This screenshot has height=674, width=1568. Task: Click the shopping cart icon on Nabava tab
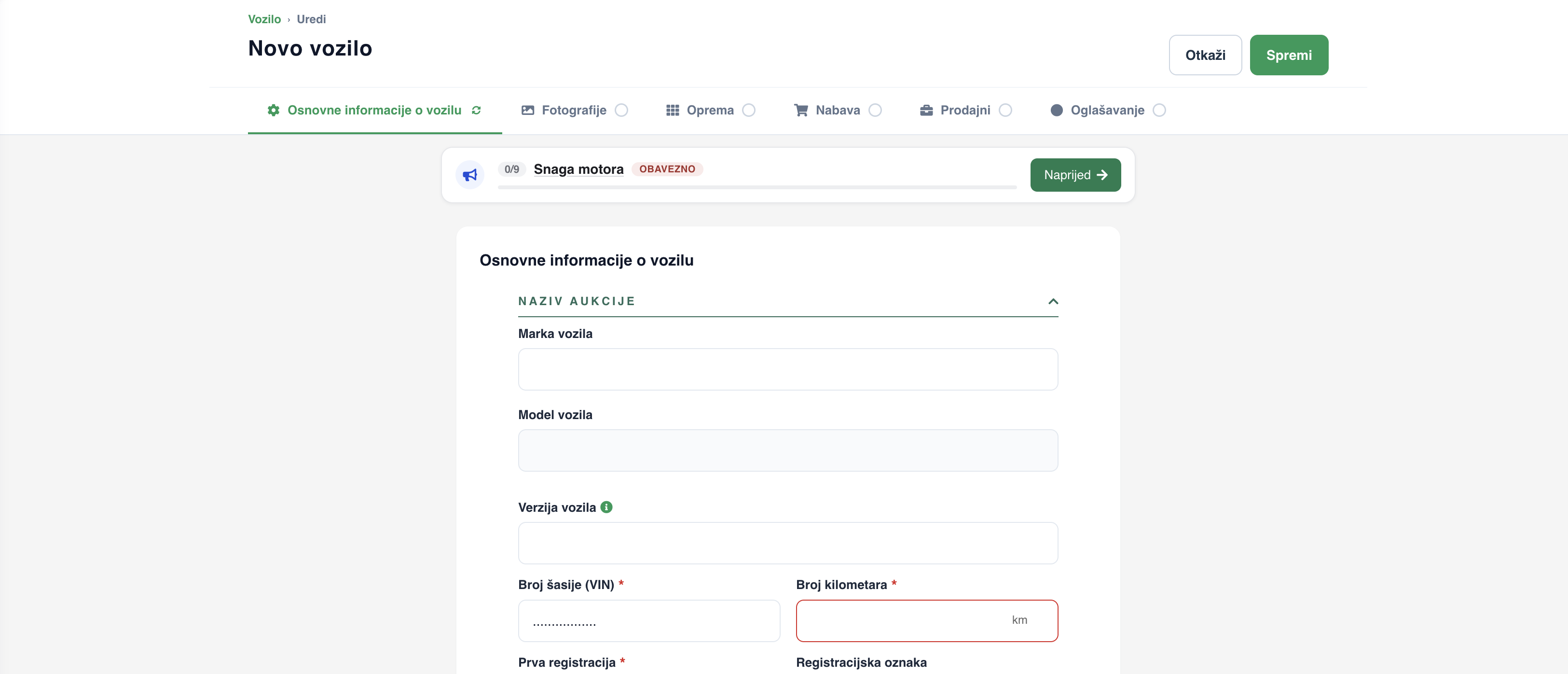pyautogui.click(x=801, y=110)
